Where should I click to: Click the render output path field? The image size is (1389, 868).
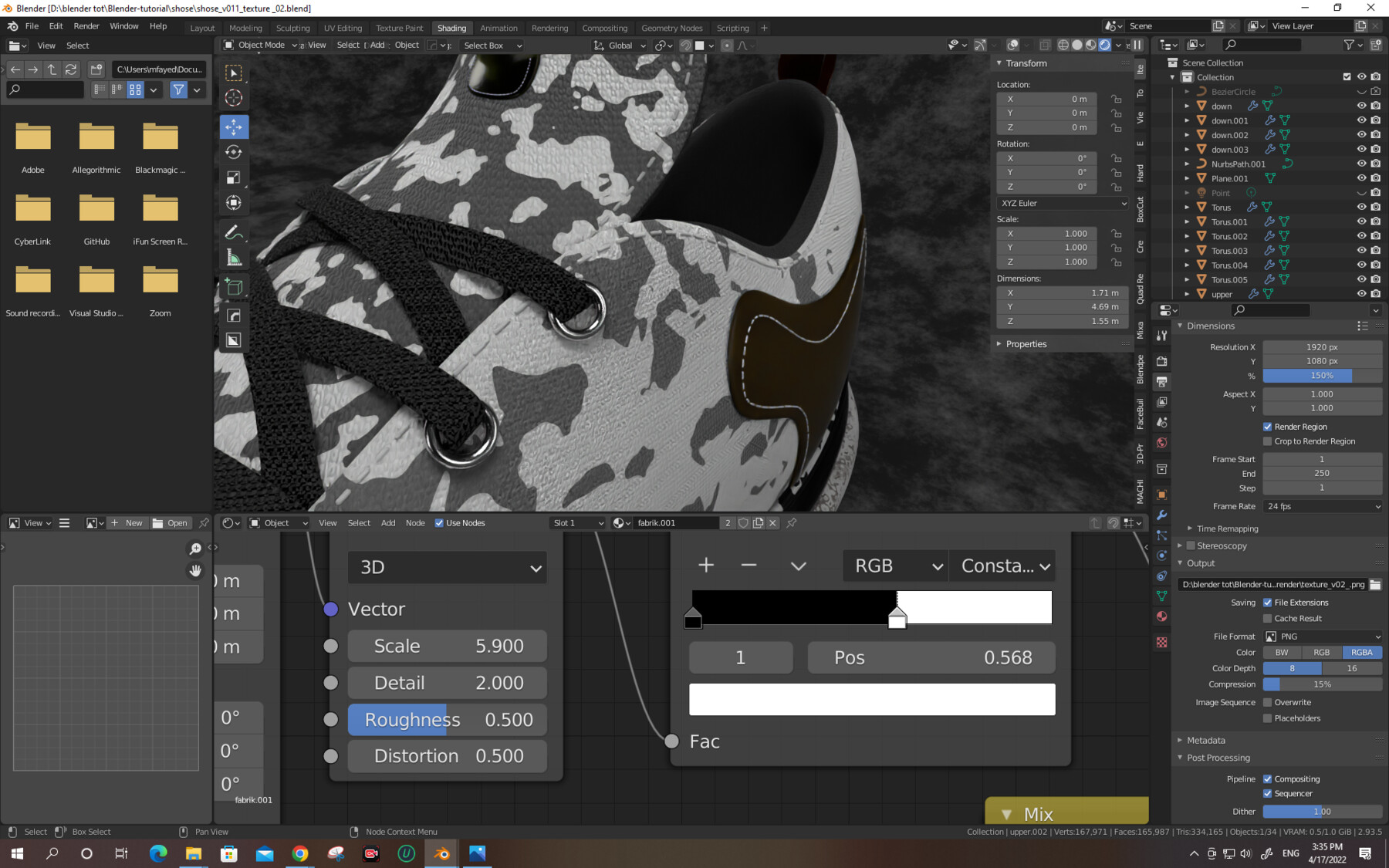point(1272,585)
